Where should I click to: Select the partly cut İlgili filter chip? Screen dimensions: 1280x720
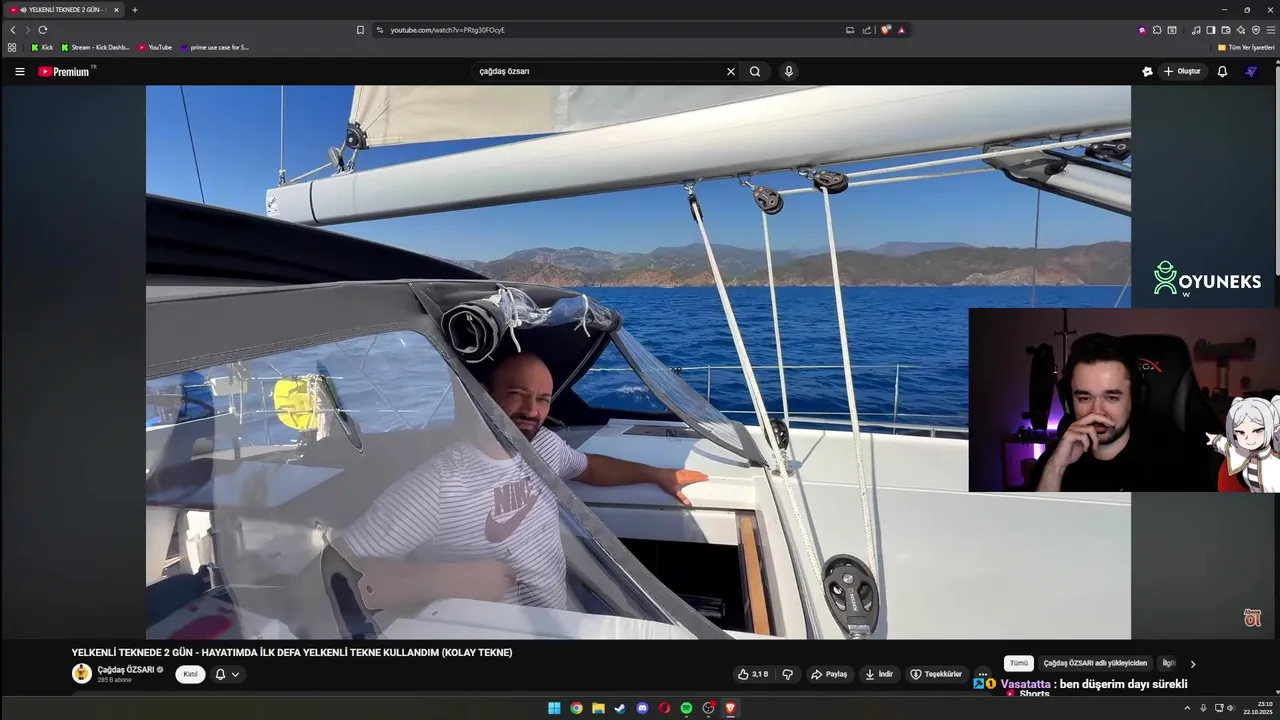pos(1168,663)
